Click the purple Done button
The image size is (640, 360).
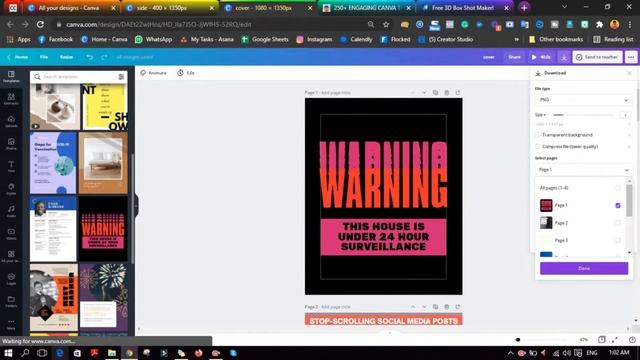[584, 268]
